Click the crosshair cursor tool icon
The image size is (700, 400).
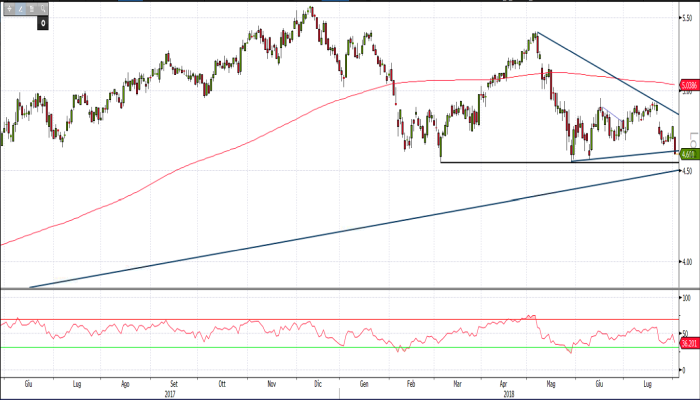(10, 8)
